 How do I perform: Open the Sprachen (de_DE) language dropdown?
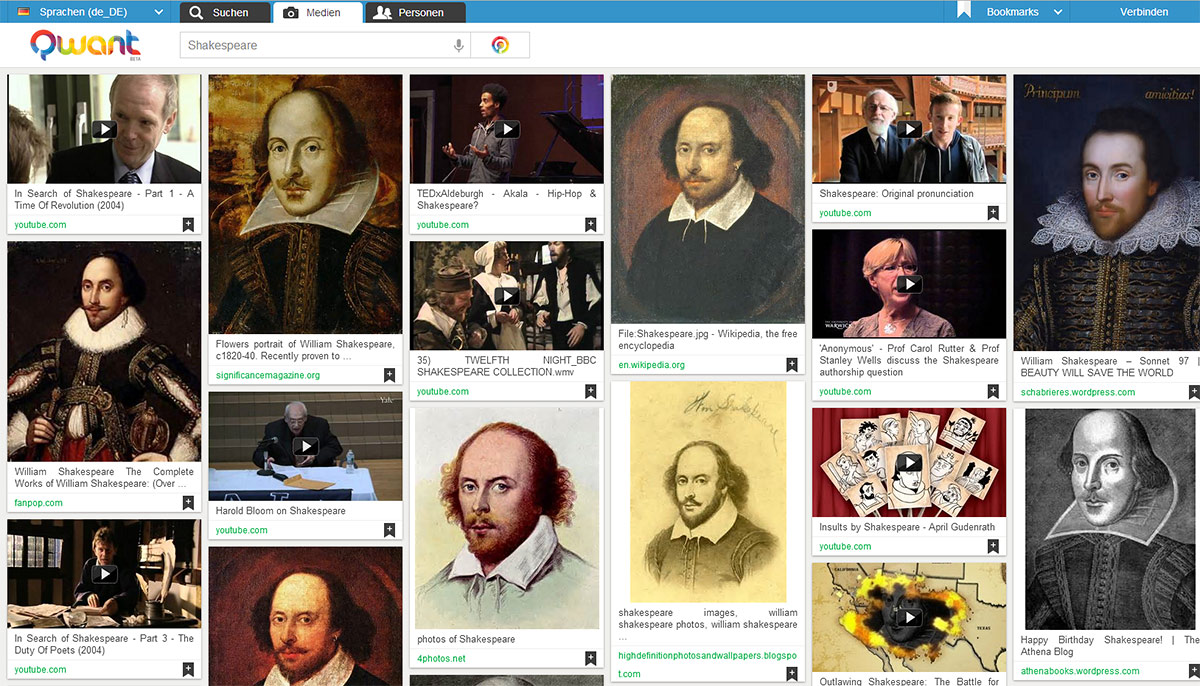pos(91,12)
